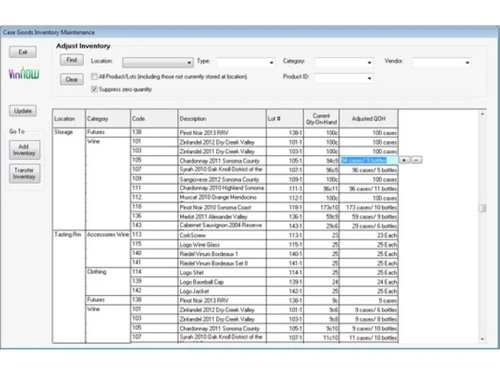Screen dimensions: 500x375
Task: Click the minus button beside the highlighted quantity
Action: (x=416, y=160)
